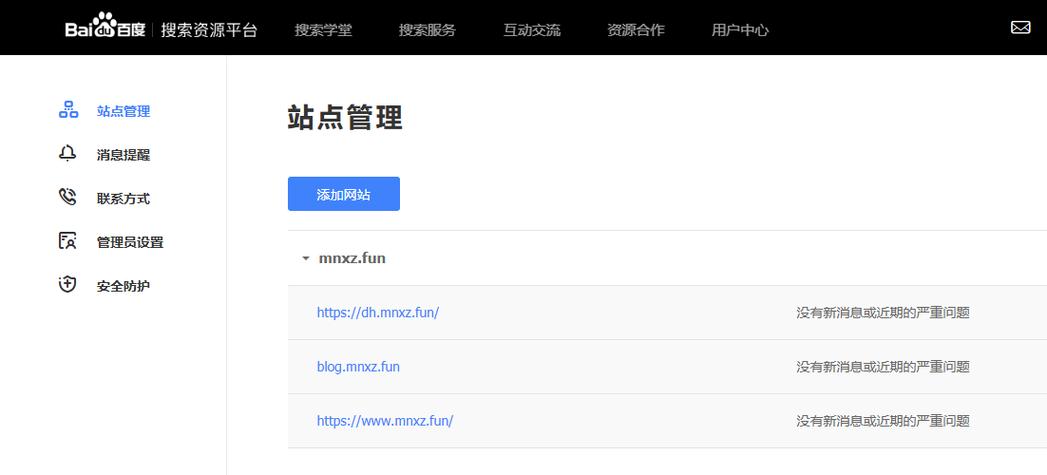Select 站点管理 in the sidebar
Image resolution: width=1047 pixels, height=475 pixels.
coord(124,112)
